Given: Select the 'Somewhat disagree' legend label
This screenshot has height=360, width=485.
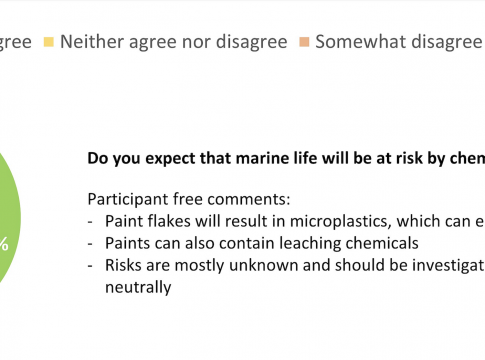Looking at the screenshot, I should [399, 42].
